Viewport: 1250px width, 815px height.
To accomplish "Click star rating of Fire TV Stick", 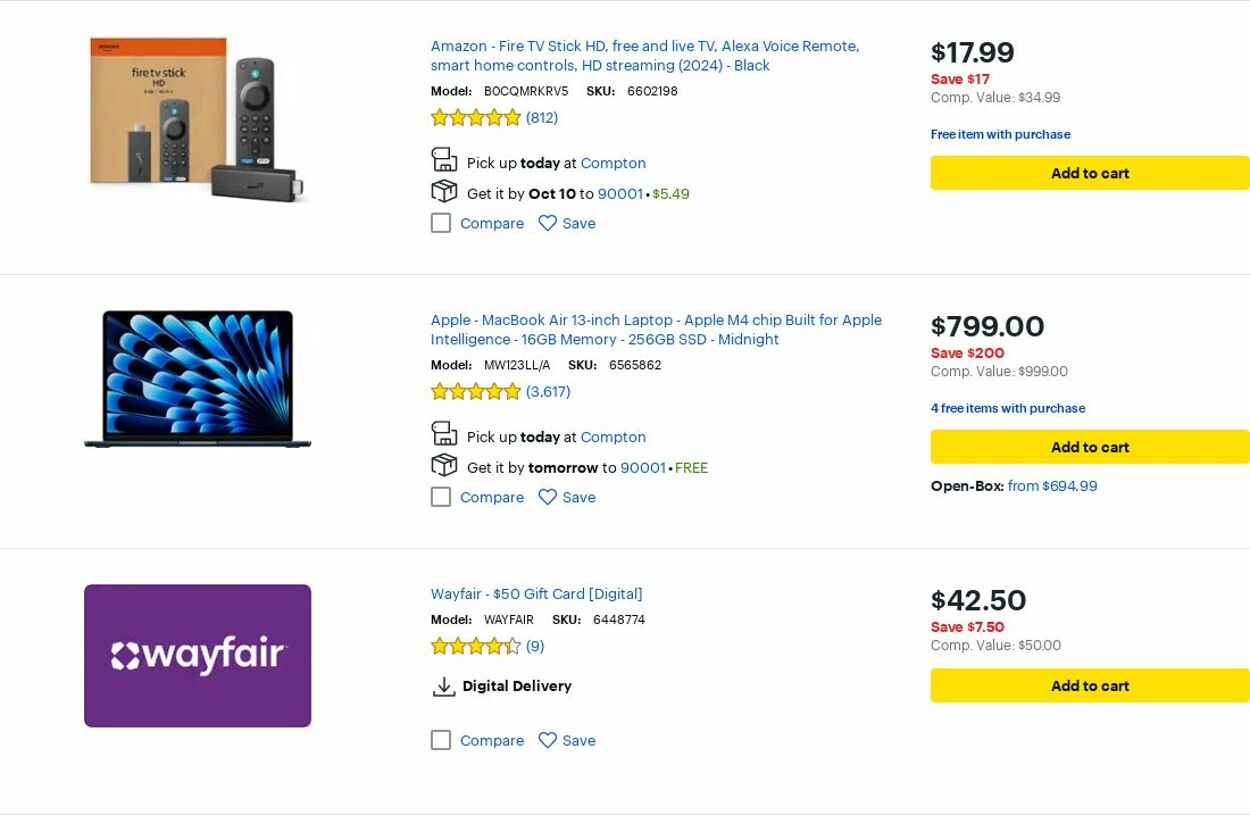I will 476,118.
